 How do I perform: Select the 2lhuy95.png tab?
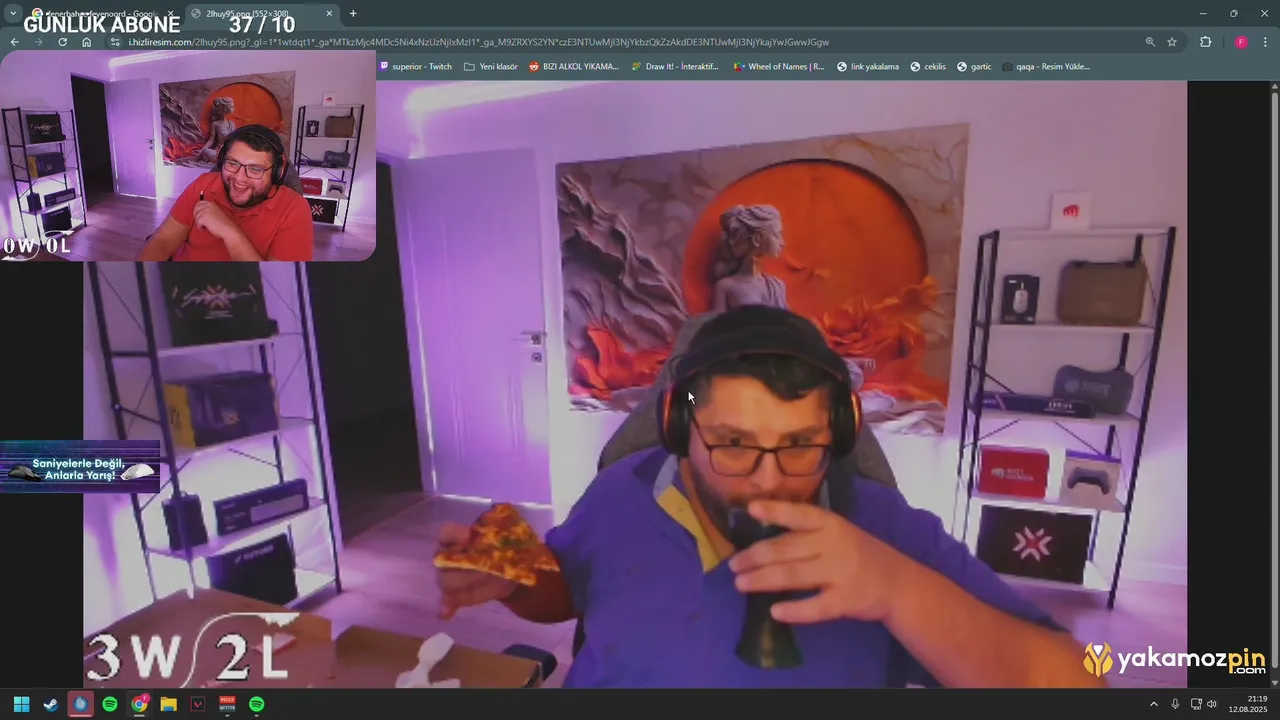(x=263, y=13)
